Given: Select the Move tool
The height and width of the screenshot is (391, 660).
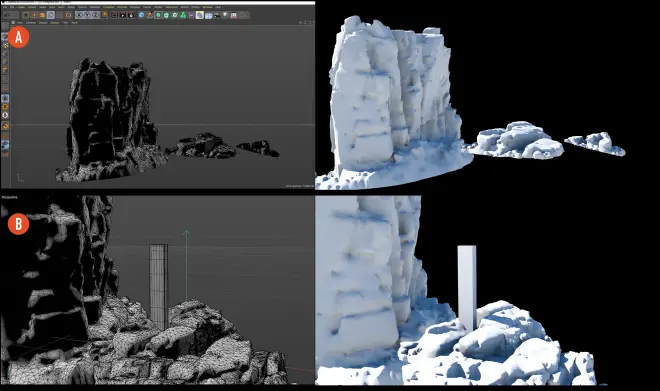Looking at the screenshot, I should (34, 15).
